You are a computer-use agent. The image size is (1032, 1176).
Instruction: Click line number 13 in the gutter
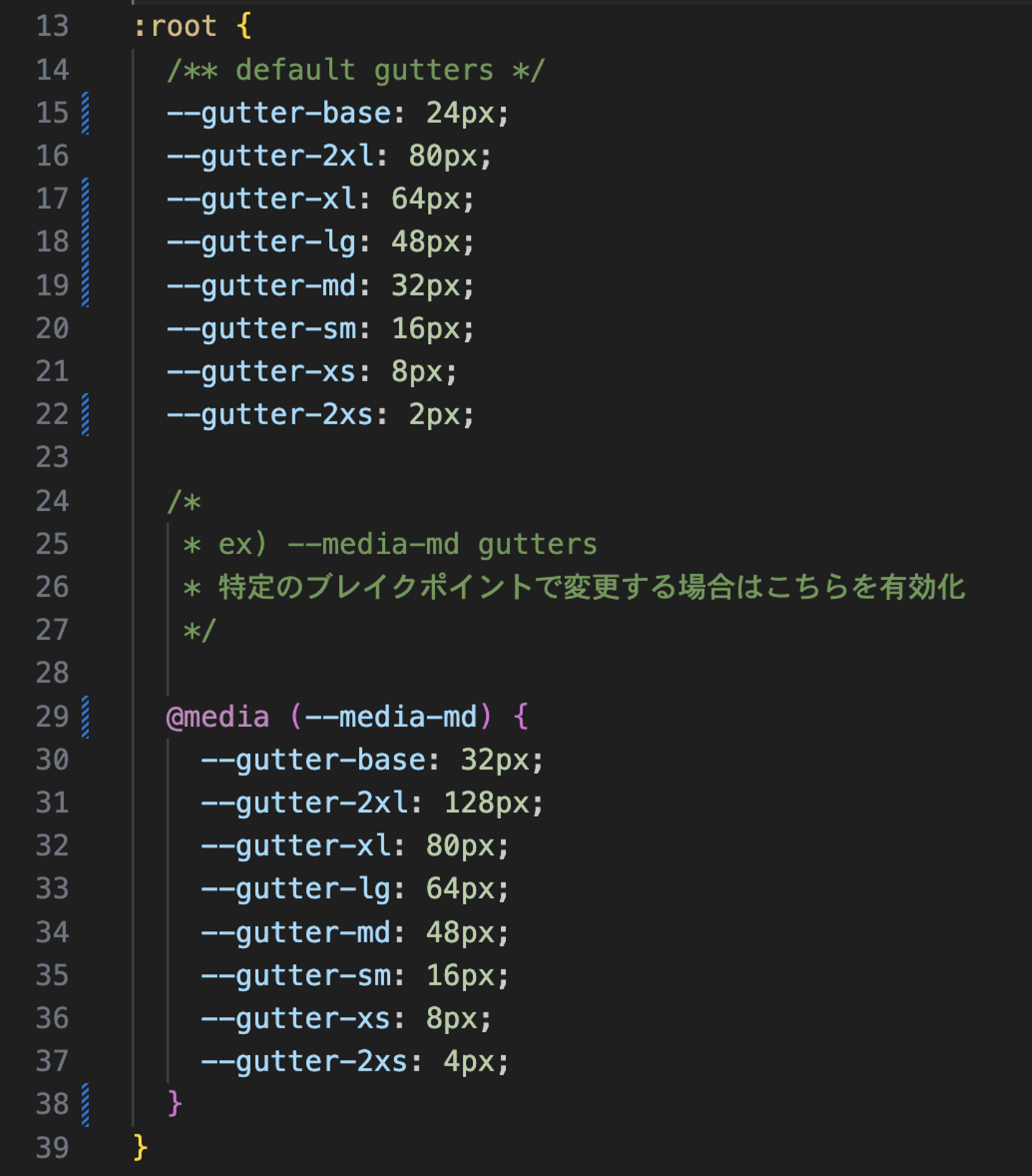click(x=52, y=27)
